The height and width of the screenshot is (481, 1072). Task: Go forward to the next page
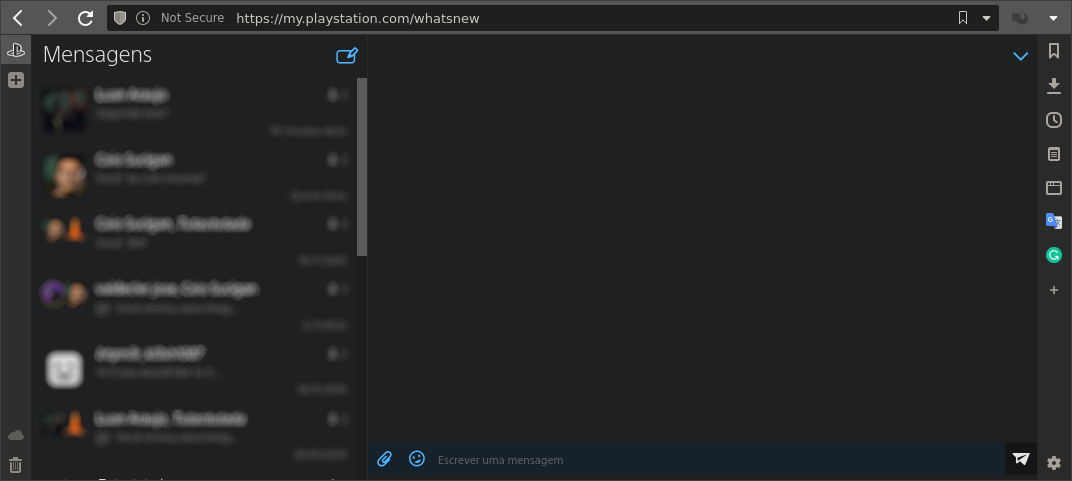tap(51, 18)
